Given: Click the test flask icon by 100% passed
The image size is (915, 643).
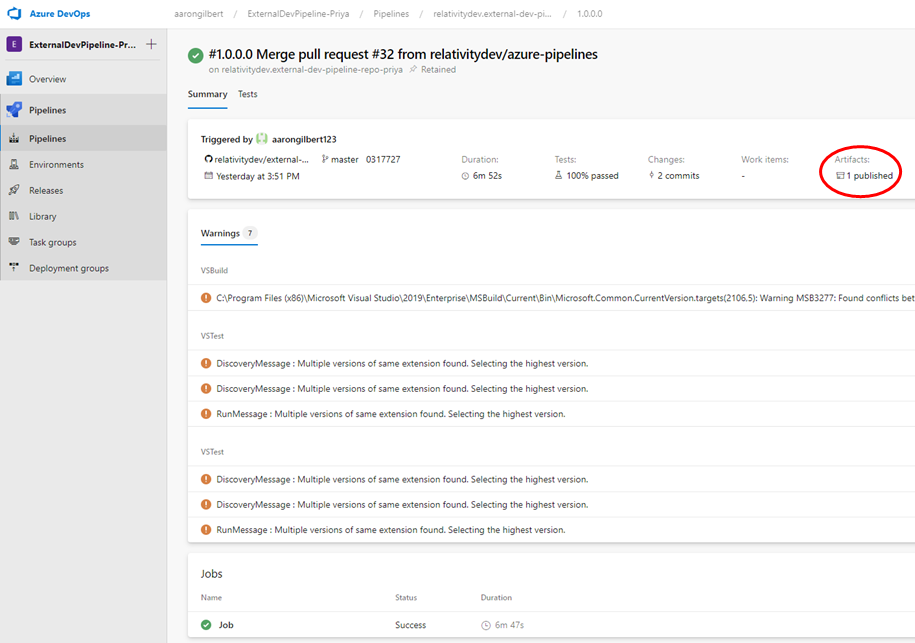Looking at the screenshot, I should (x=558, y=175).
